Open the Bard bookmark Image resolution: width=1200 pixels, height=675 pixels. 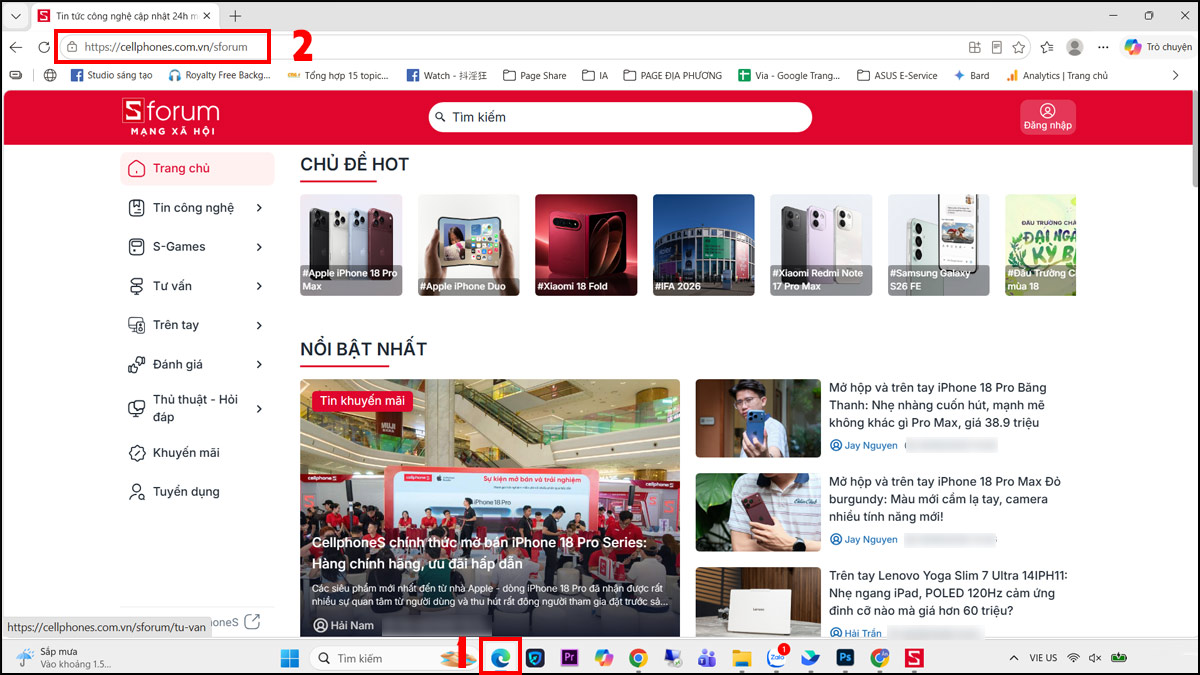(x=971, y=75)
